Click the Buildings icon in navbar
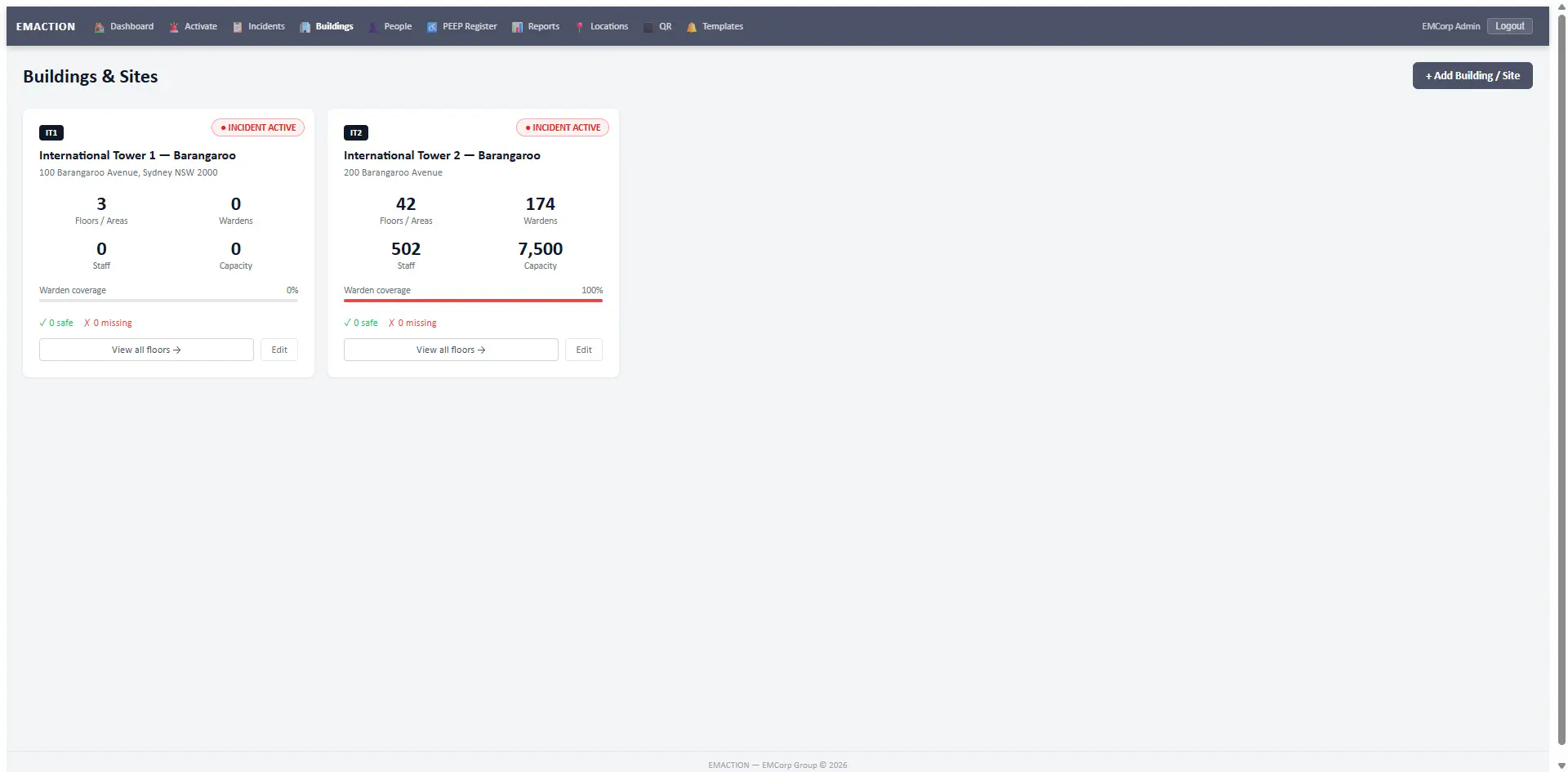Viewport: 1568px width, 784px height. (x=305, y=27)
